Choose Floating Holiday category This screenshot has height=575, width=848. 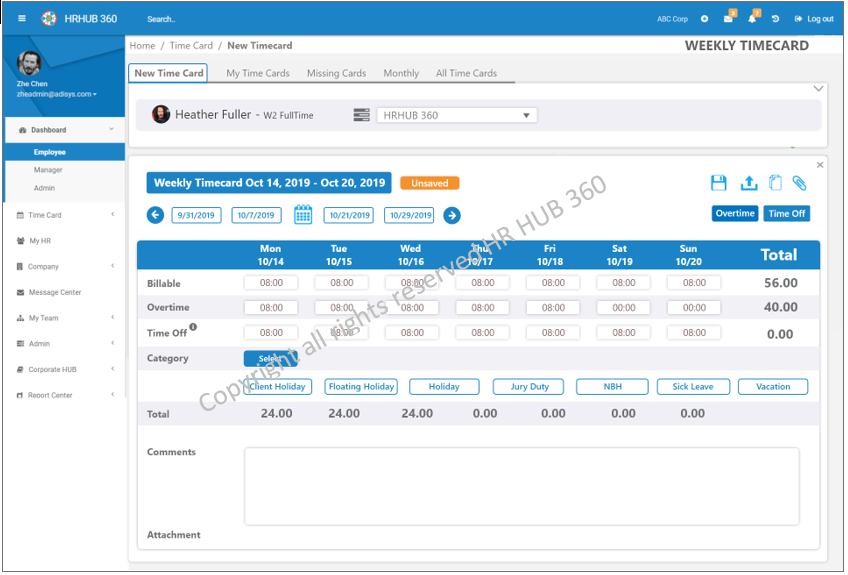361,387
